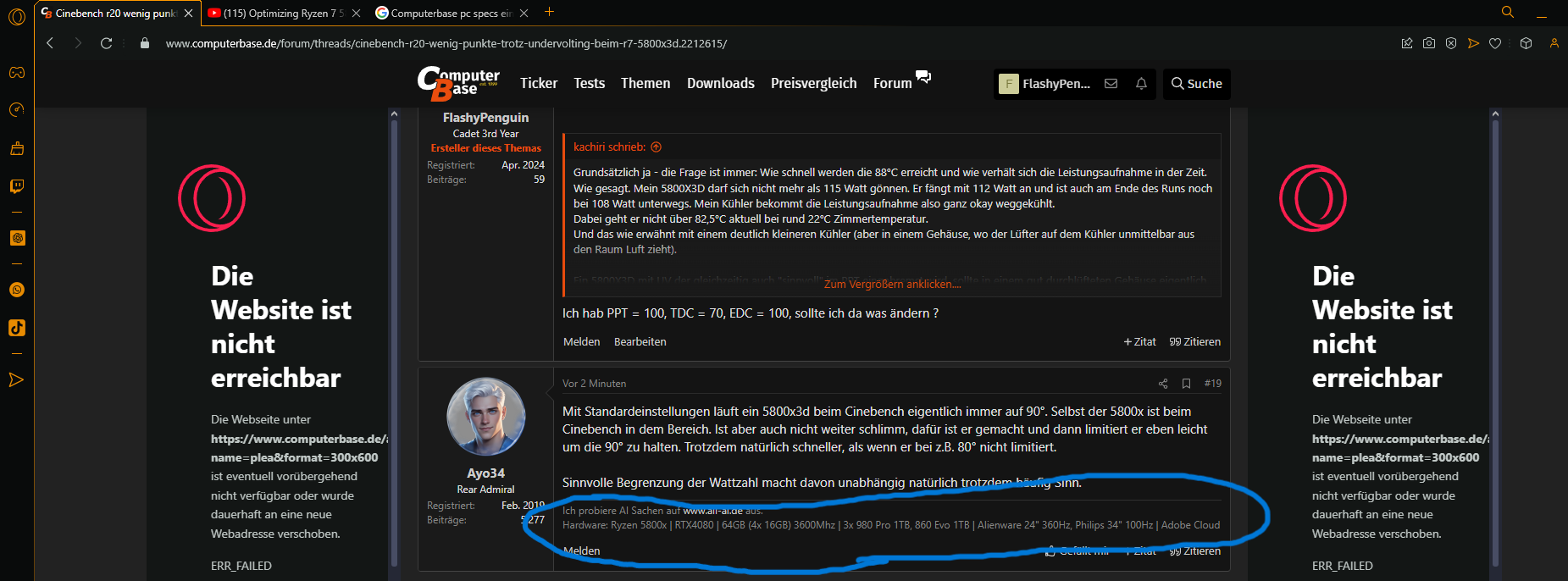Close the Computerbase pc specs tab
Viewport: 1568px width, 581px height.
pyautogui.click(x=524, y=13)
